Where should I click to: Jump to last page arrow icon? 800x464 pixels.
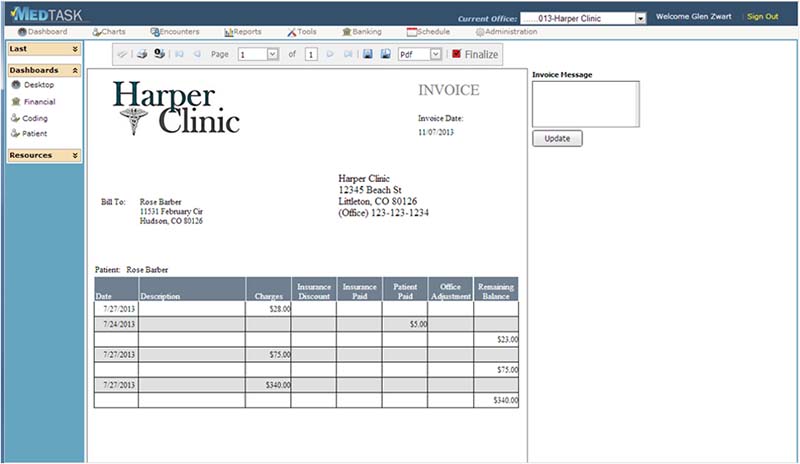348,54
